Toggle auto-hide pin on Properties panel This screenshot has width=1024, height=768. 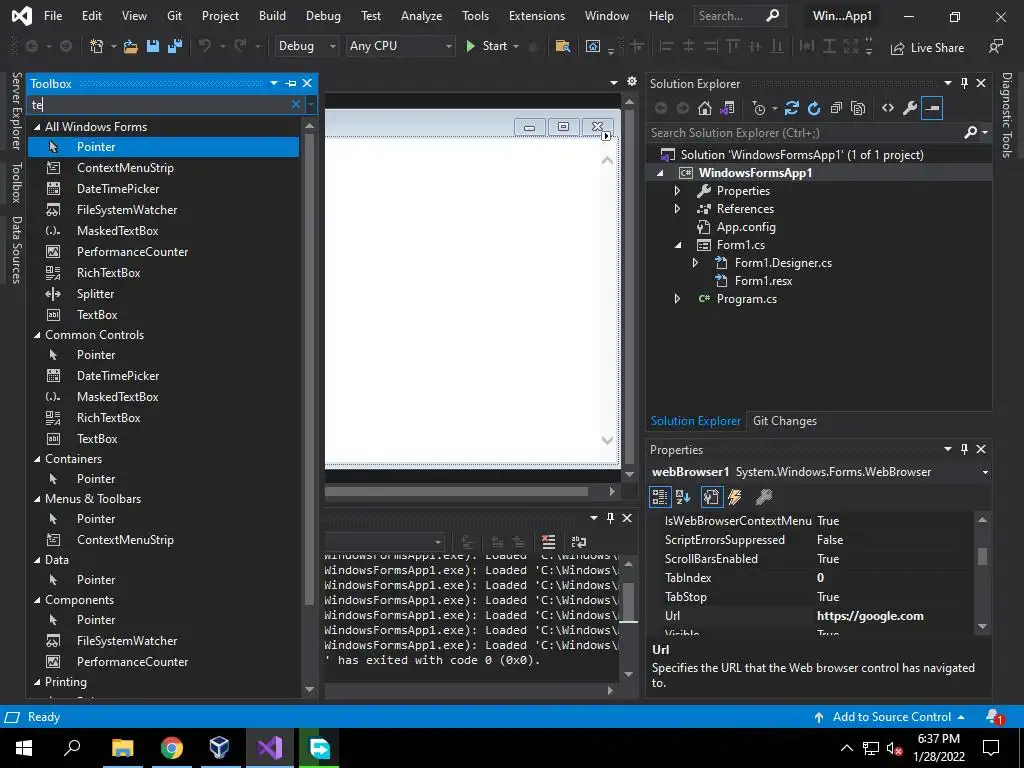[x=964, y=449]
